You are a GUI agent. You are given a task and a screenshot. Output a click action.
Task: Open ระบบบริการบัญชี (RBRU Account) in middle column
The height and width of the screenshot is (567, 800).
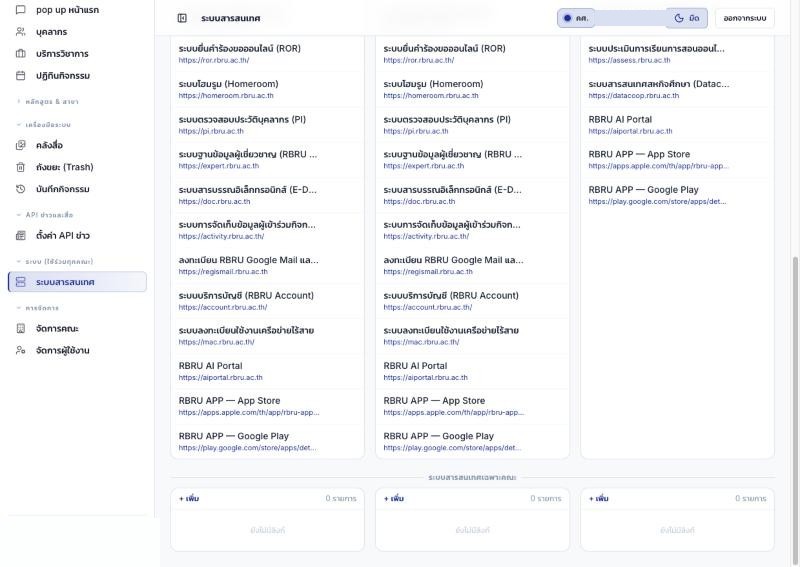pos(472,300)
